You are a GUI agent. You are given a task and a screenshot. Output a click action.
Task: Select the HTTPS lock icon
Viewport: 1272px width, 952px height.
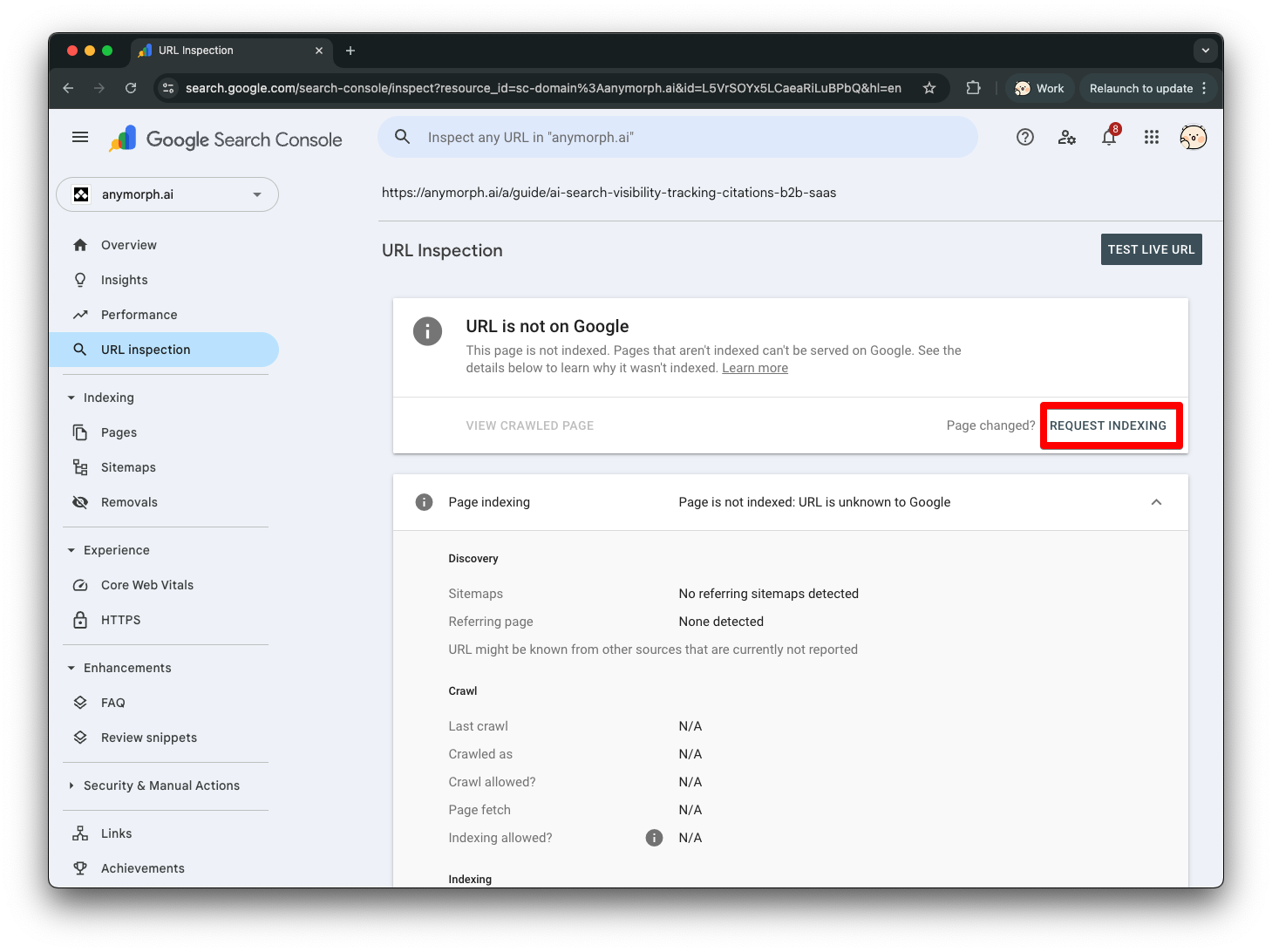79,619
